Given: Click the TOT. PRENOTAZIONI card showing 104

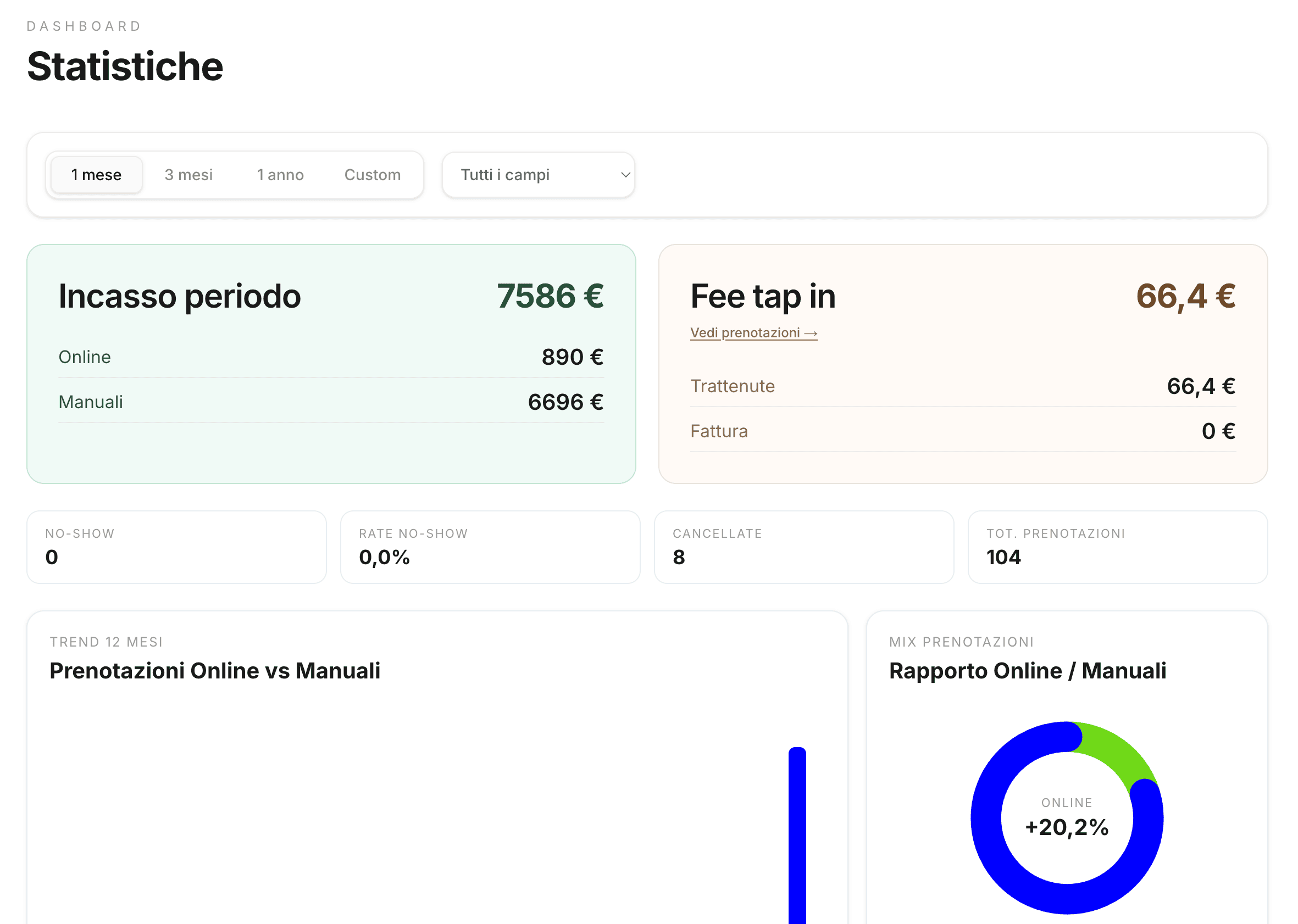Looking at the screenshot, I should coord(1118,547).
